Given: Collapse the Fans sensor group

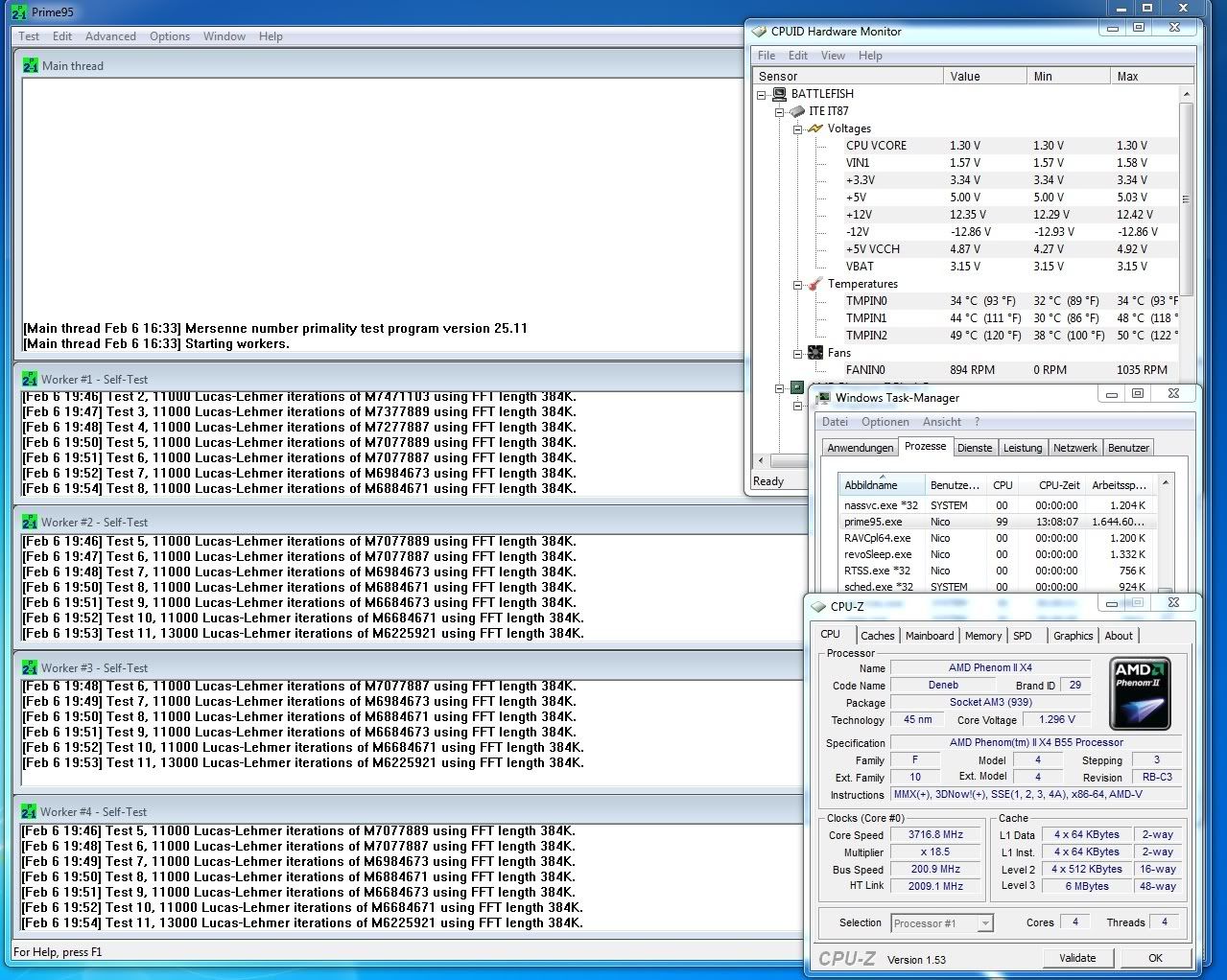Looking at the screenshot, I should [797, 353].
